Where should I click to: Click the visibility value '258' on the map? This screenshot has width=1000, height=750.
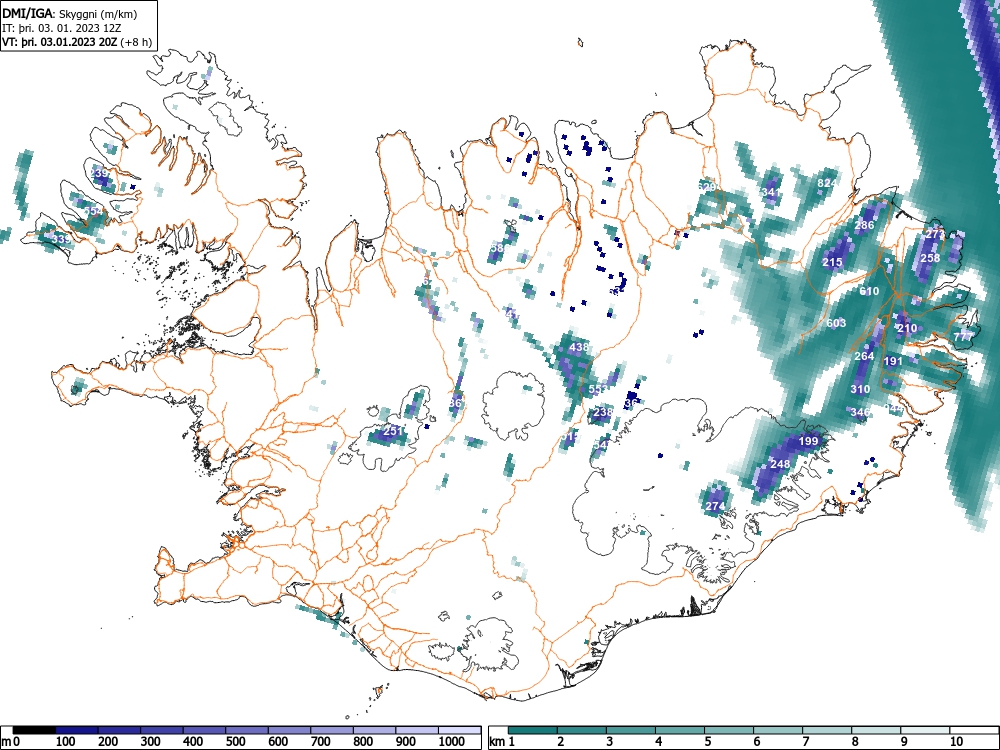point(930,258)
